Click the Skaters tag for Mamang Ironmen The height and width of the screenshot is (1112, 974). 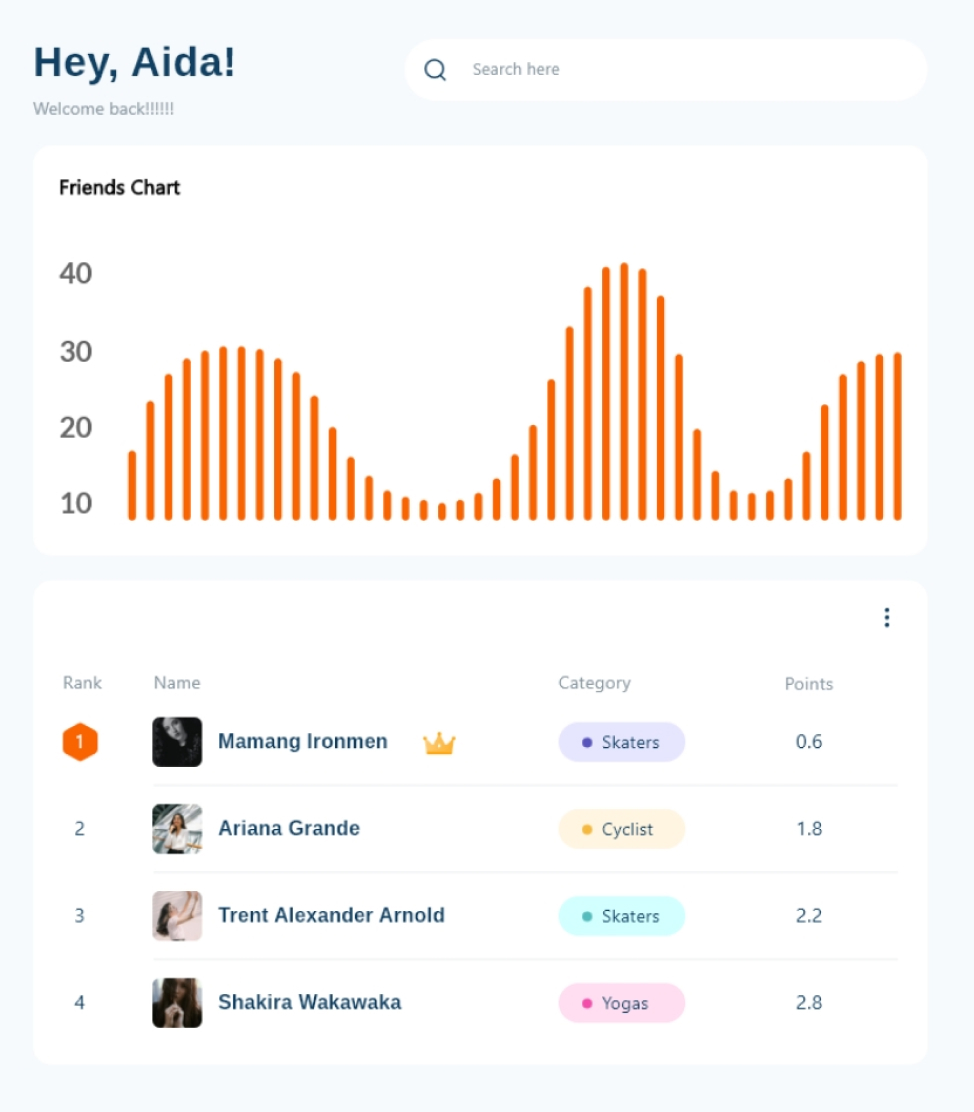[x=621, y=743]
